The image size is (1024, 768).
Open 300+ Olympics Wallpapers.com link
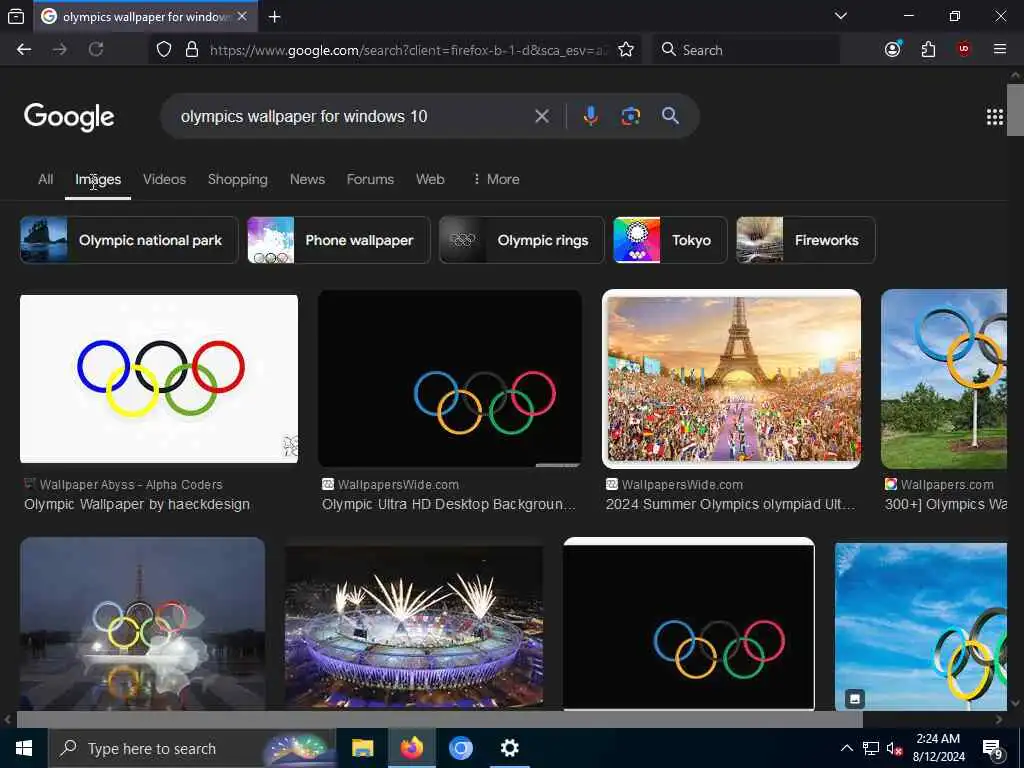946,504
